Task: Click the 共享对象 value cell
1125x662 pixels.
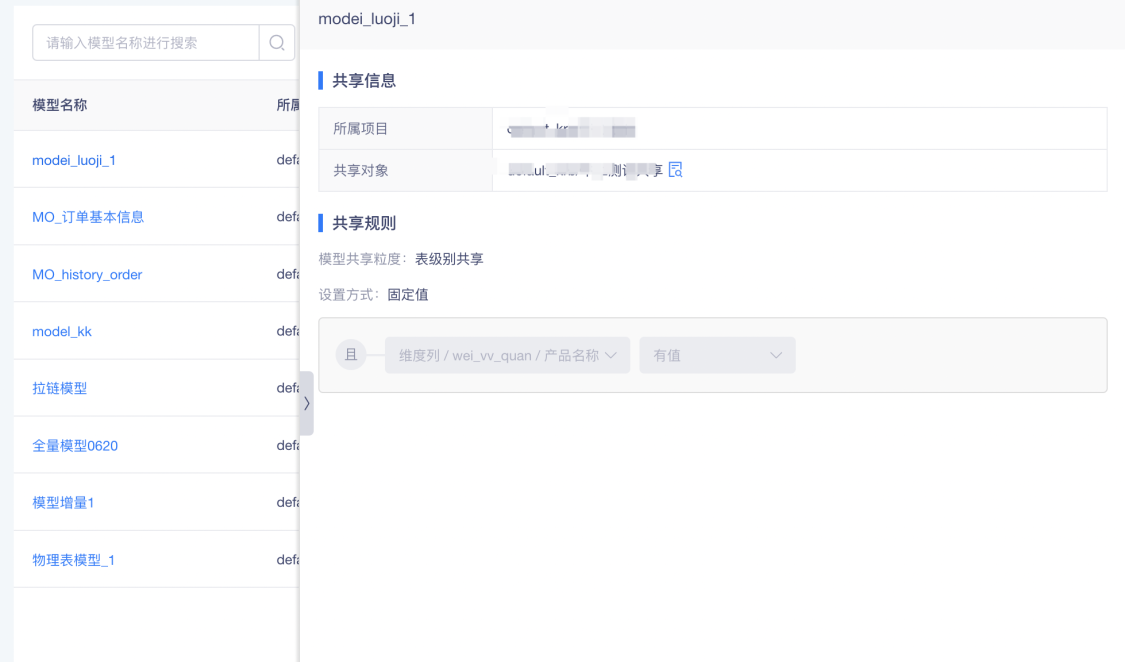Action: [x=799, y=170]
